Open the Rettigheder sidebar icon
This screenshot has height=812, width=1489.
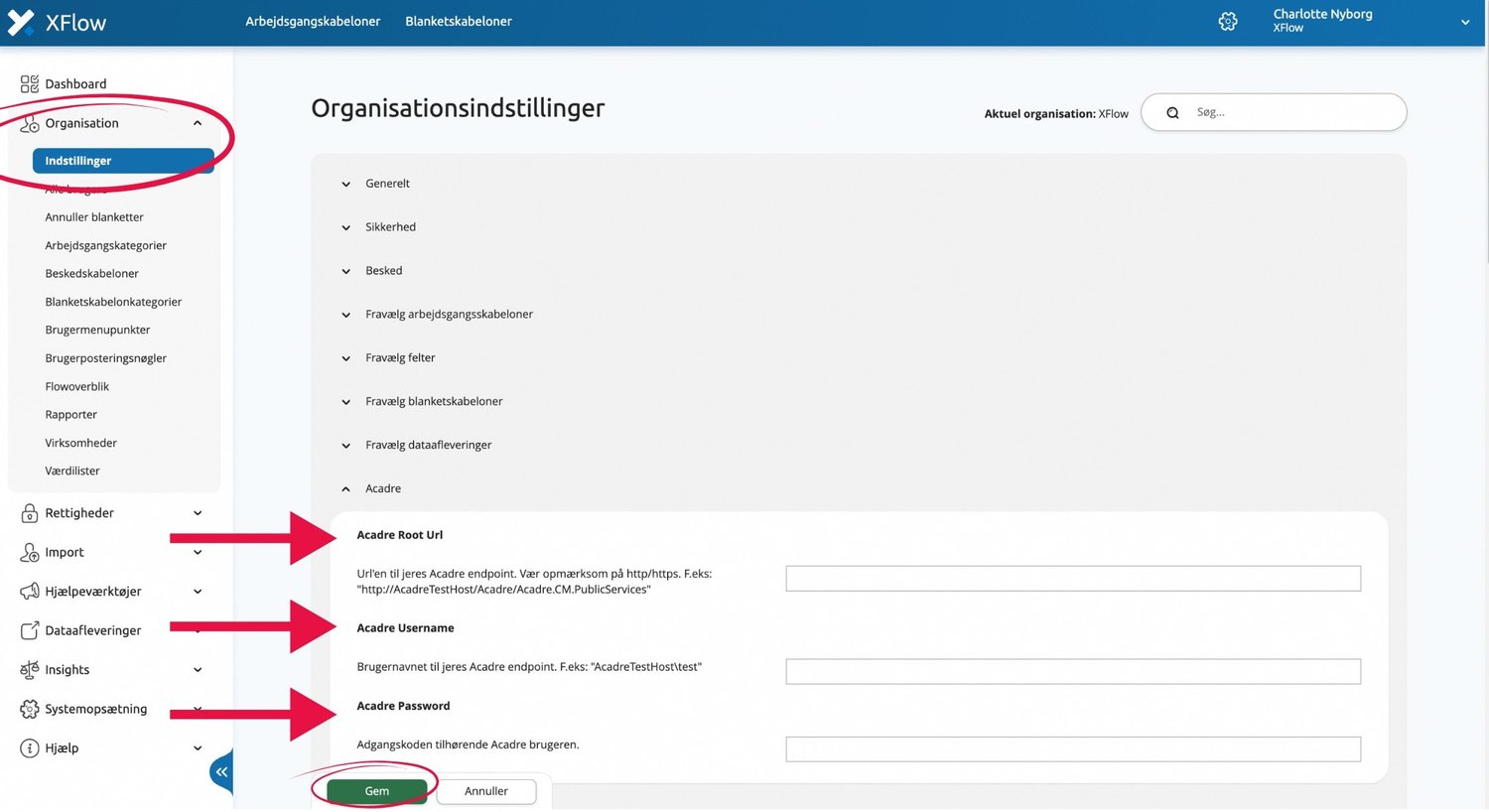click(29, 512)
